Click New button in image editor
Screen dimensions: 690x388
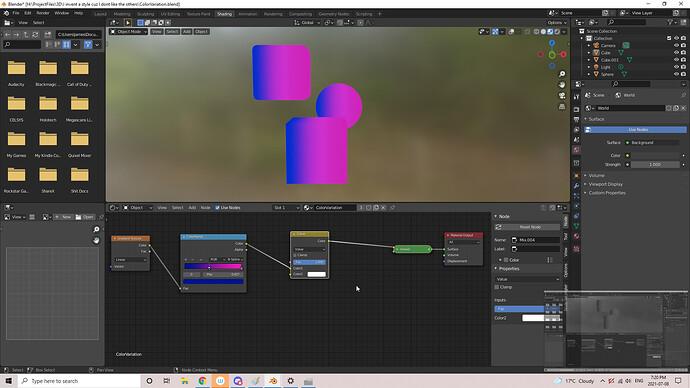[63, 217]
